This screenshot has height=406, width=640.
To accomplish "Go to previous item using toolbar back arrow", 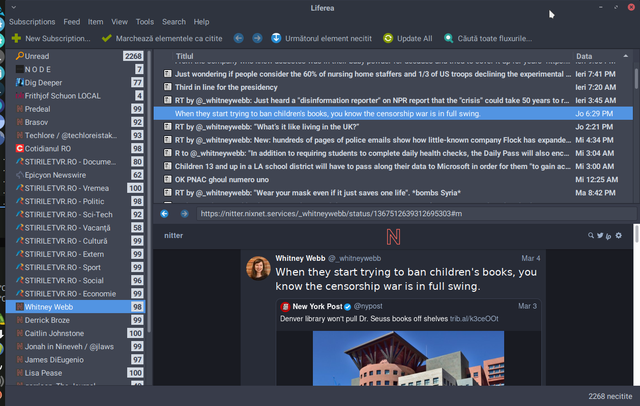I will (x=239, y=38).
